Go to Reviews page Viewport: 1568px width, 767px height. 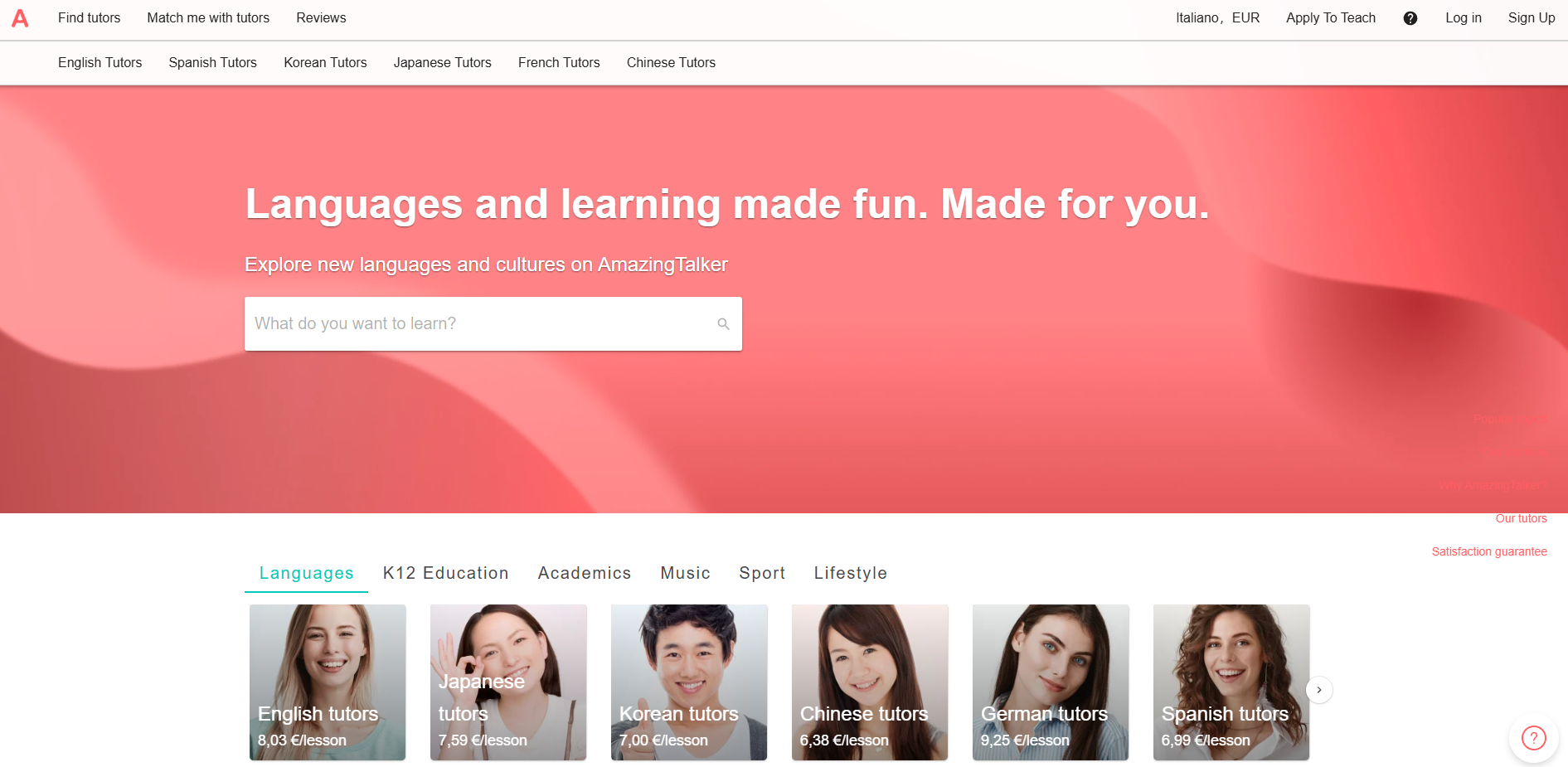coord(321,18)
